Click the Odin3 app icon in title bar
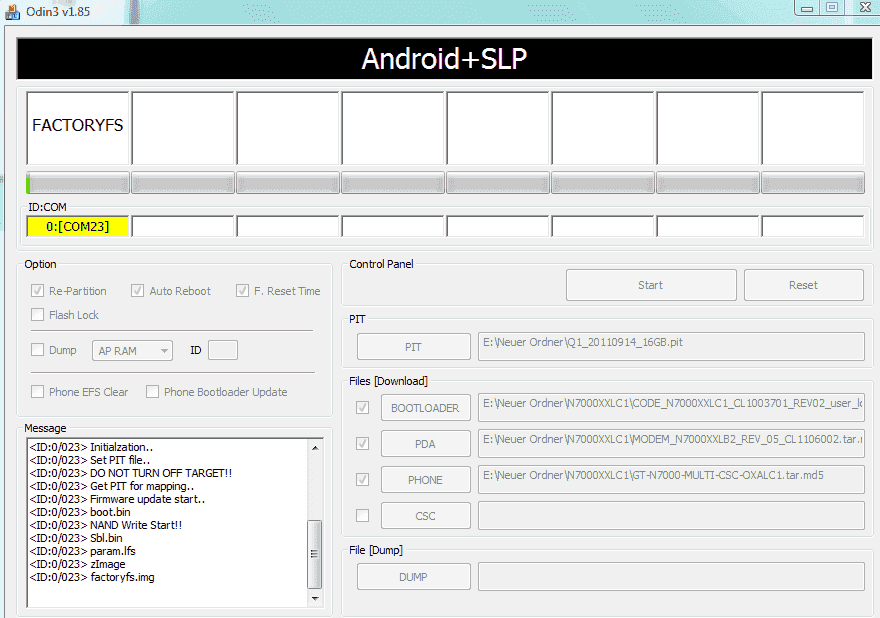 [x=12, y=11]
